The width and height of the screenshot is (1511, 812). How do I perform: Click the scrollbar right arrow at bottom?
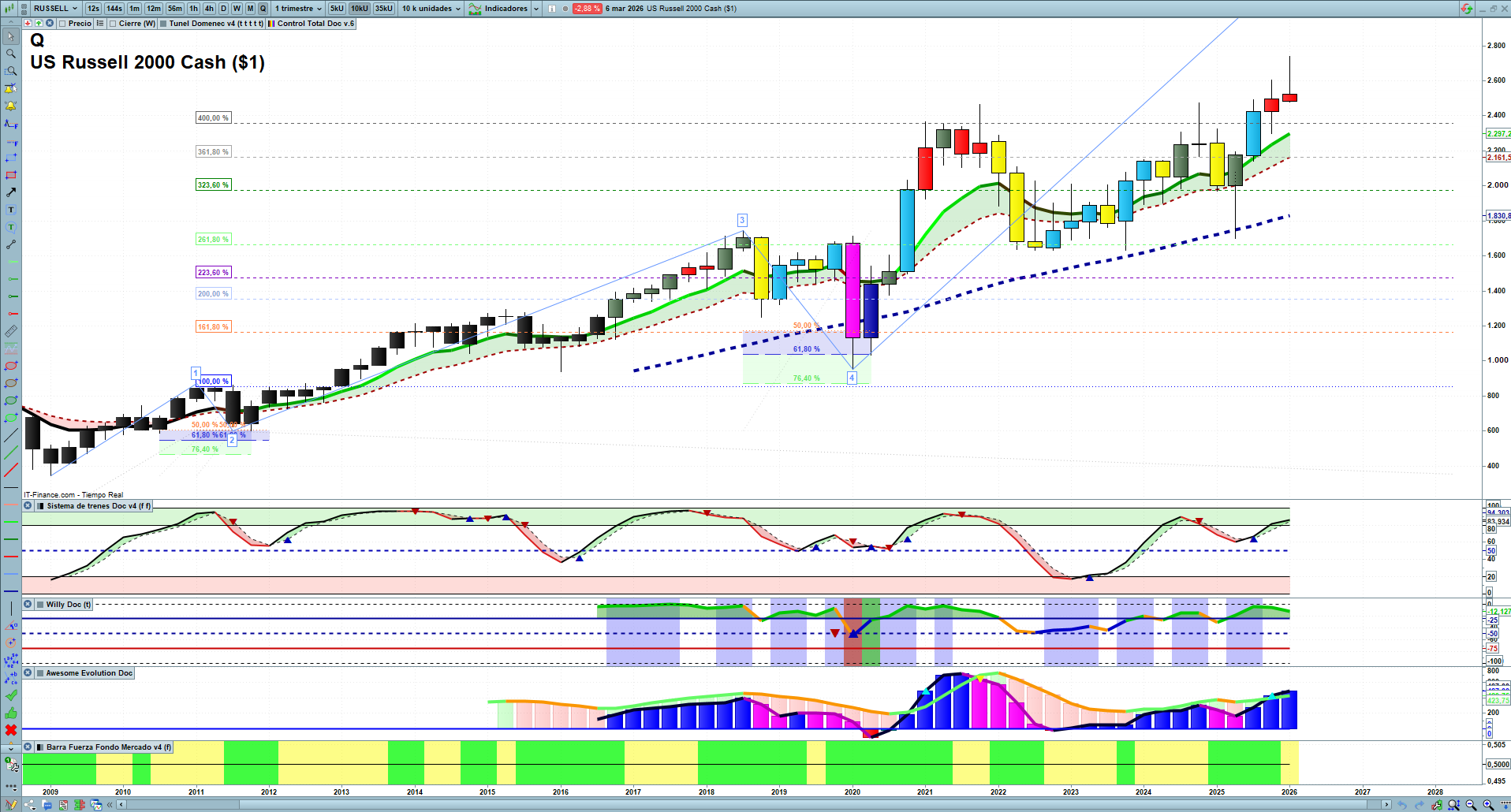(1387, 805)
